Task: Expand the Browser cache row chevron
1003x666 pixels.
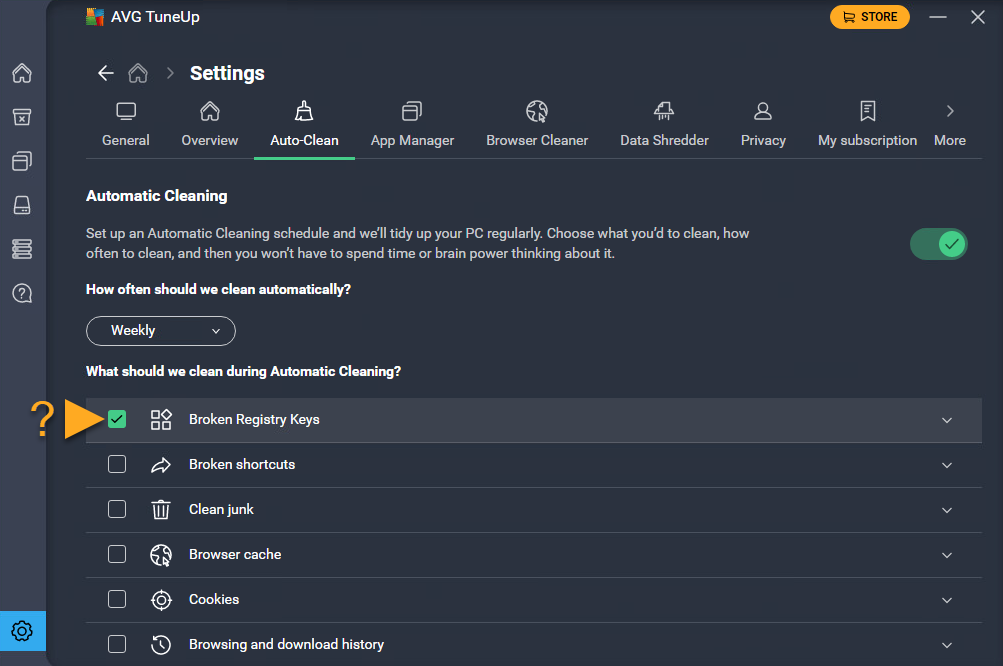Action: coord(947,555)
